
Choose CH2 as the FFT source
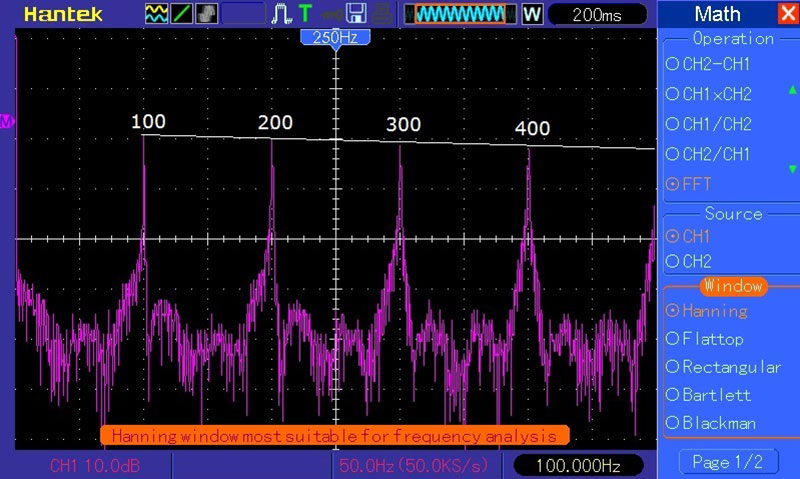pos(688,261)
